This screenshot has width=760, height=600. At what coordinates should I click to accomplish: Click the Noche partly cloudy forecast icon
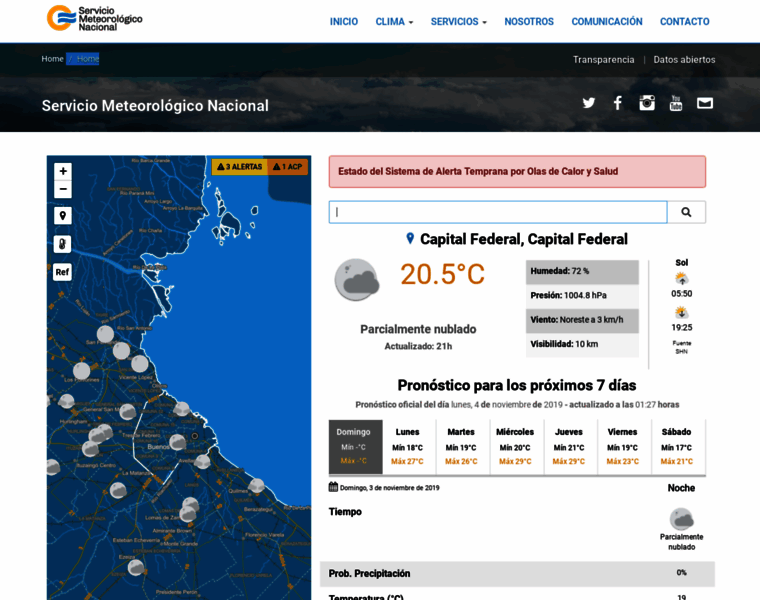pos(681,520)
